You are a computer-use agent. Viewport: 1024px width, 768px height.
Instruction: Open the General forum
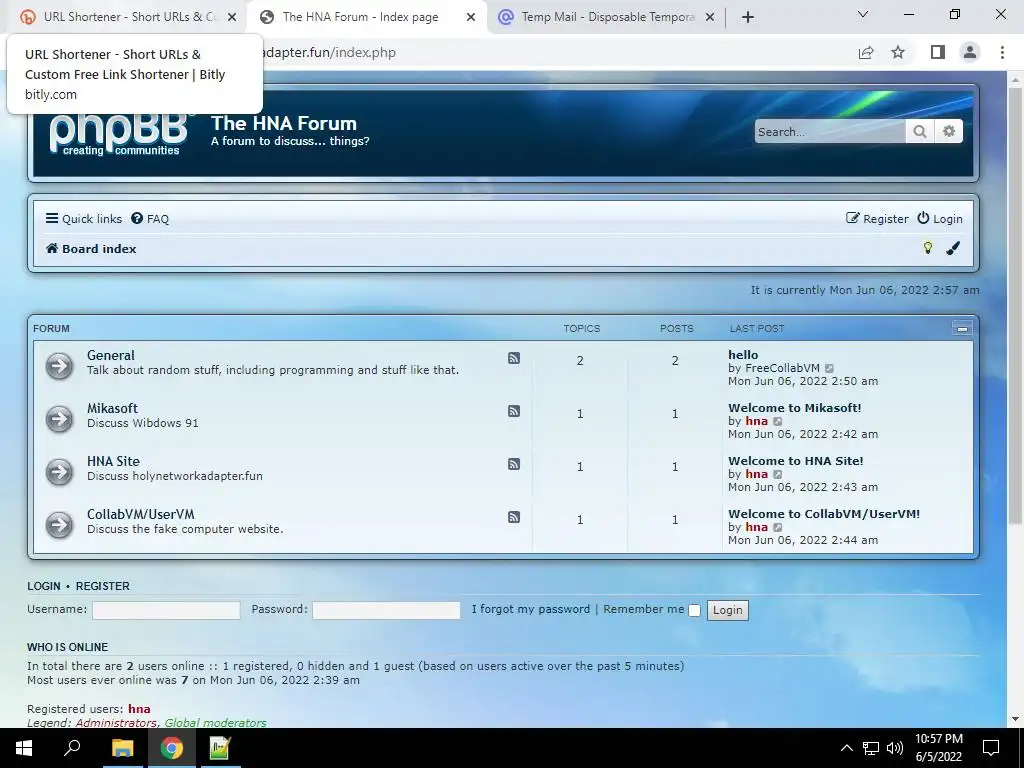(111, 355)
